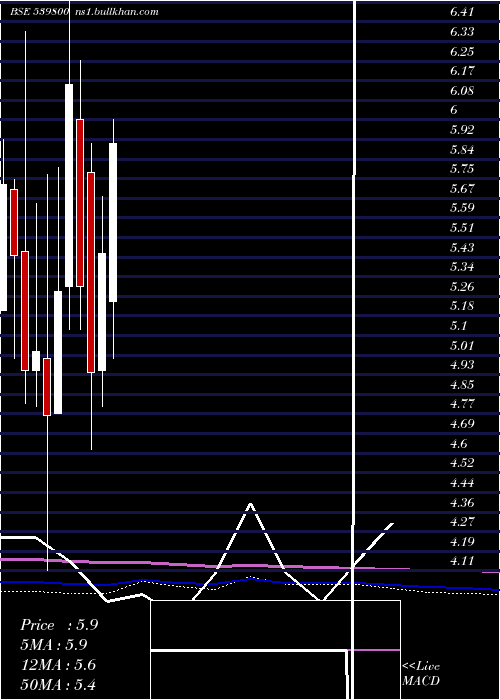Click the 5.75 price axis label
The height and width of the screenshot is (700, 500).
click(x=462, y=169)
